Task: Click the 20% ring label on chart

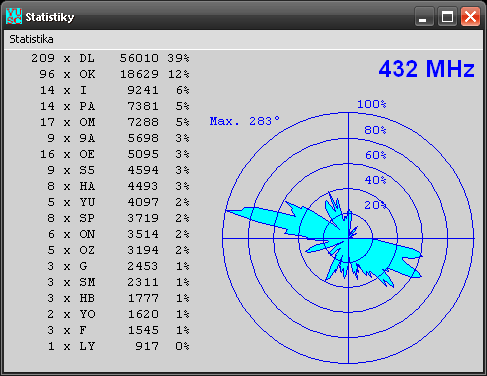Action: (x=375, y=205)
